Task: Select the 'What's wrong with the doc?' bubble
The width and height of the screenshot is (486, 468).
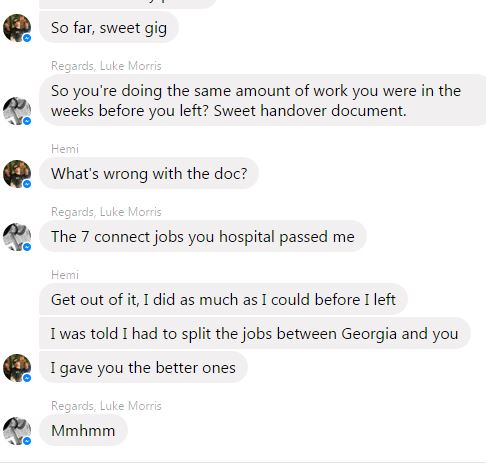Action: click(149, 173)
